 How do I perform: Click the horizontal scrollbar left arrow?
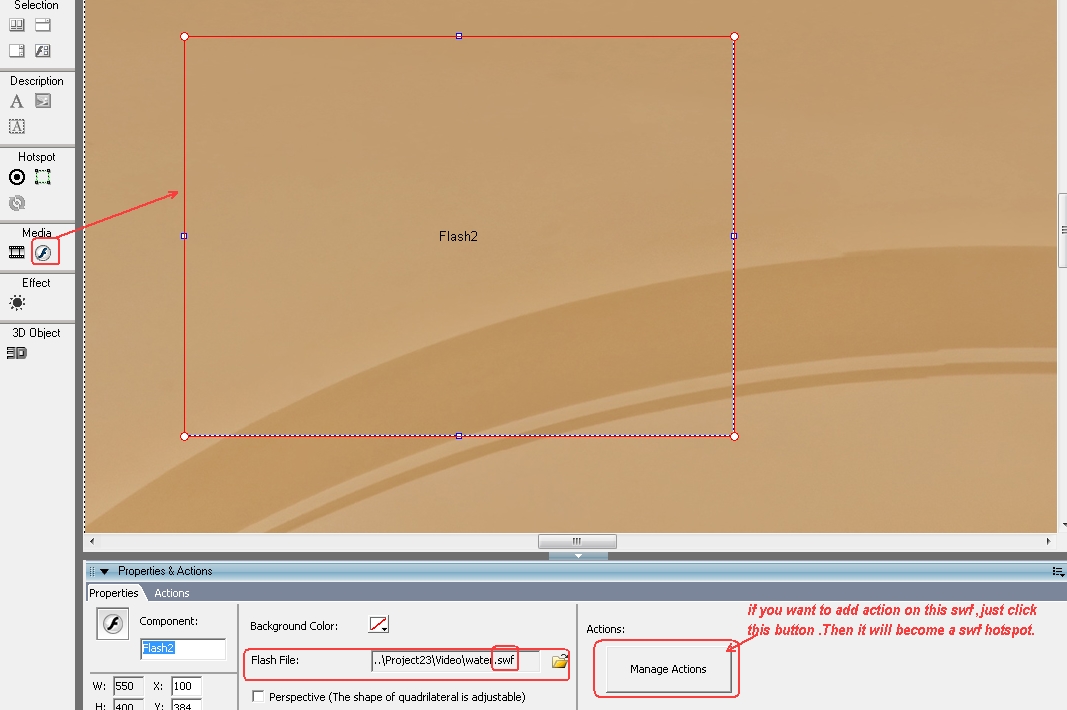pyautogui.click(x=92, y=541)
